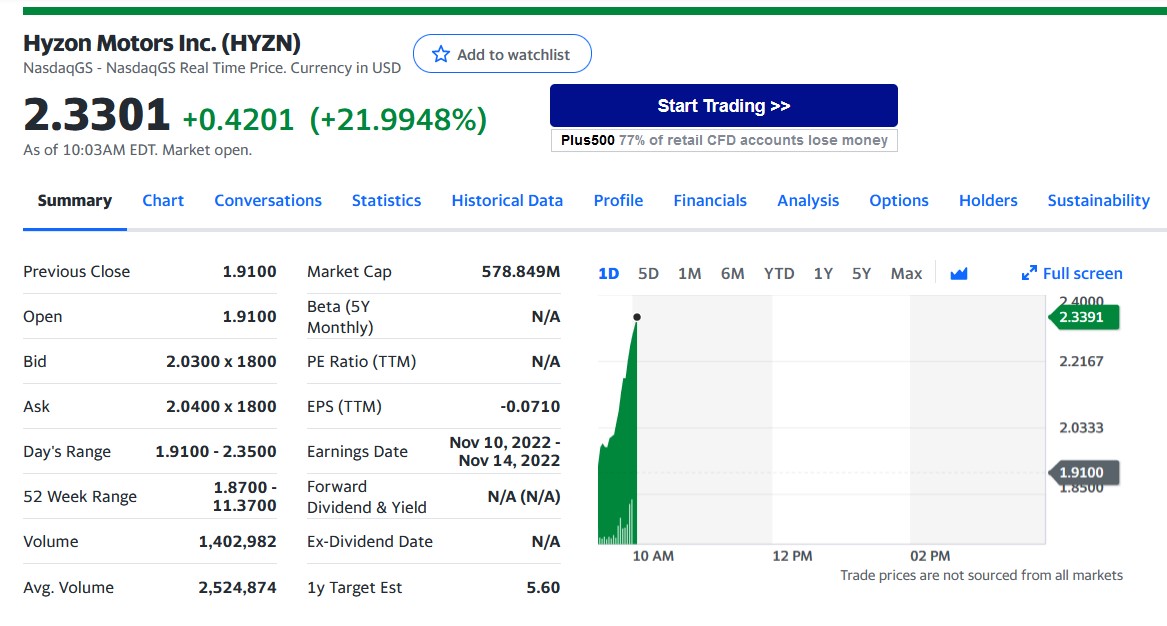Open the Statistics tab

tap(386, 200)
